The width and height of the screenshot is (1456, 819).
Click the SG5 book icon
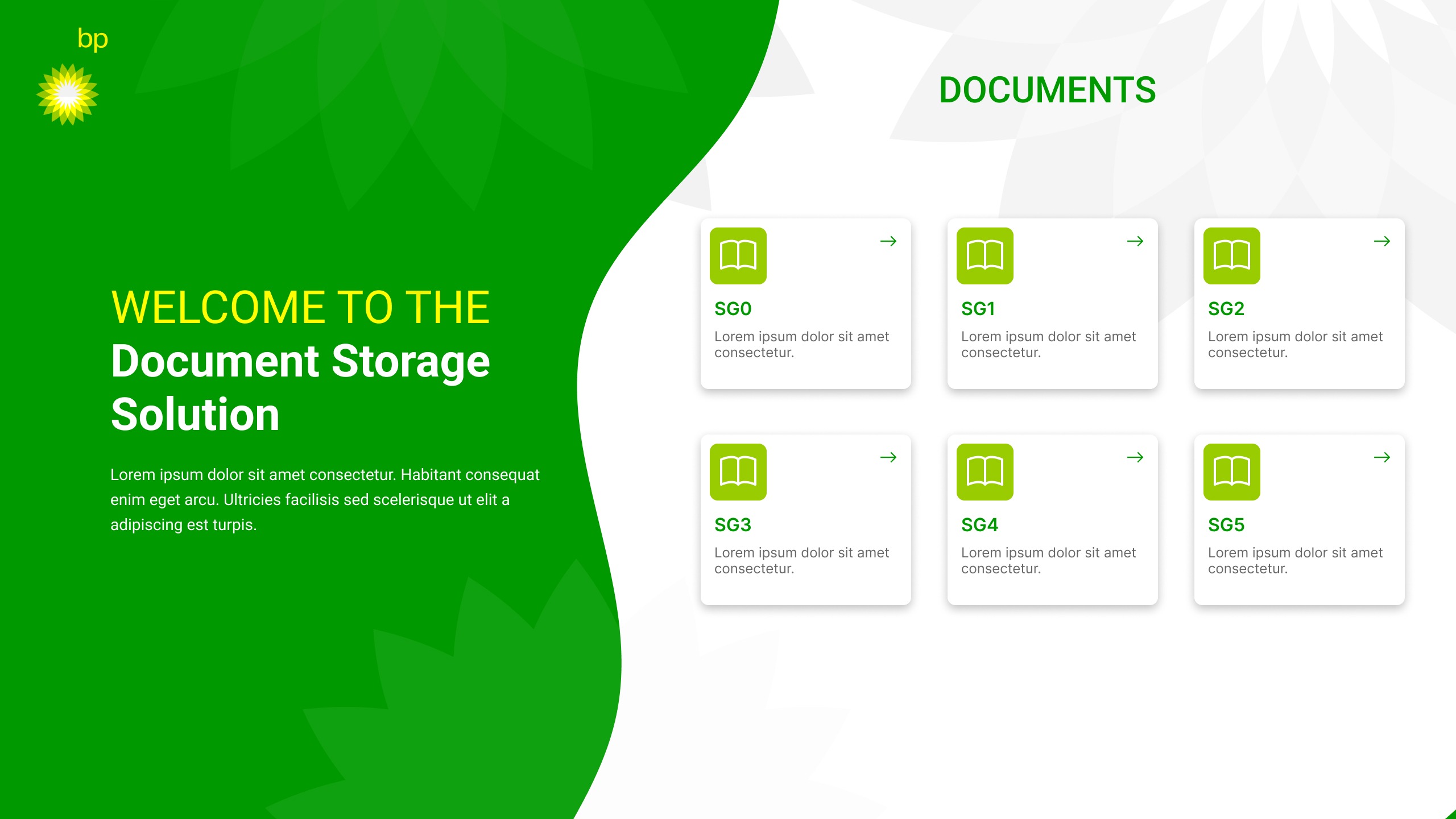click(1231, 472)
